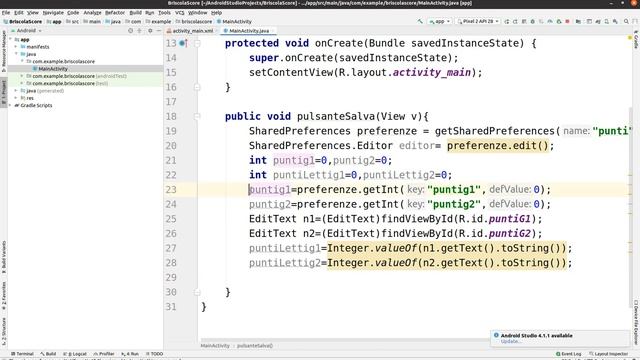The width and height of the screenshot is (640, 360).
Task: Open the Terminal tool window
Action: (x=22, y=354)
